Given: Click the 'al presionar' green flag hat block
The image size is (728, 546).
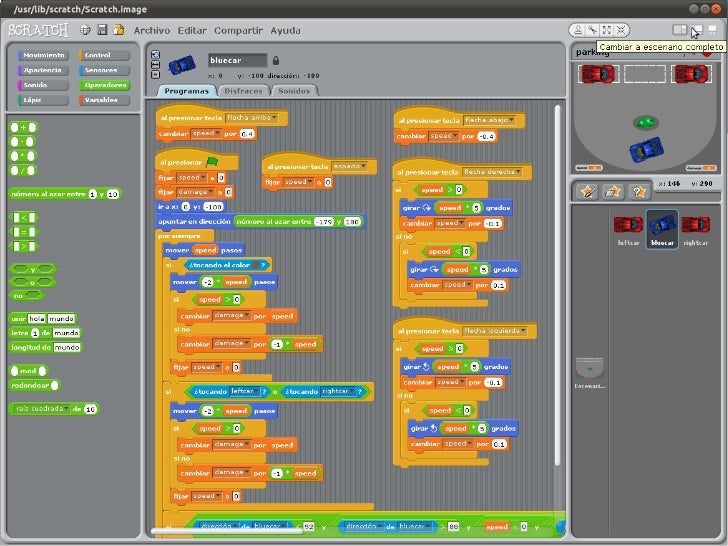Looking at the screenshot, I should (x=196, y=161).
